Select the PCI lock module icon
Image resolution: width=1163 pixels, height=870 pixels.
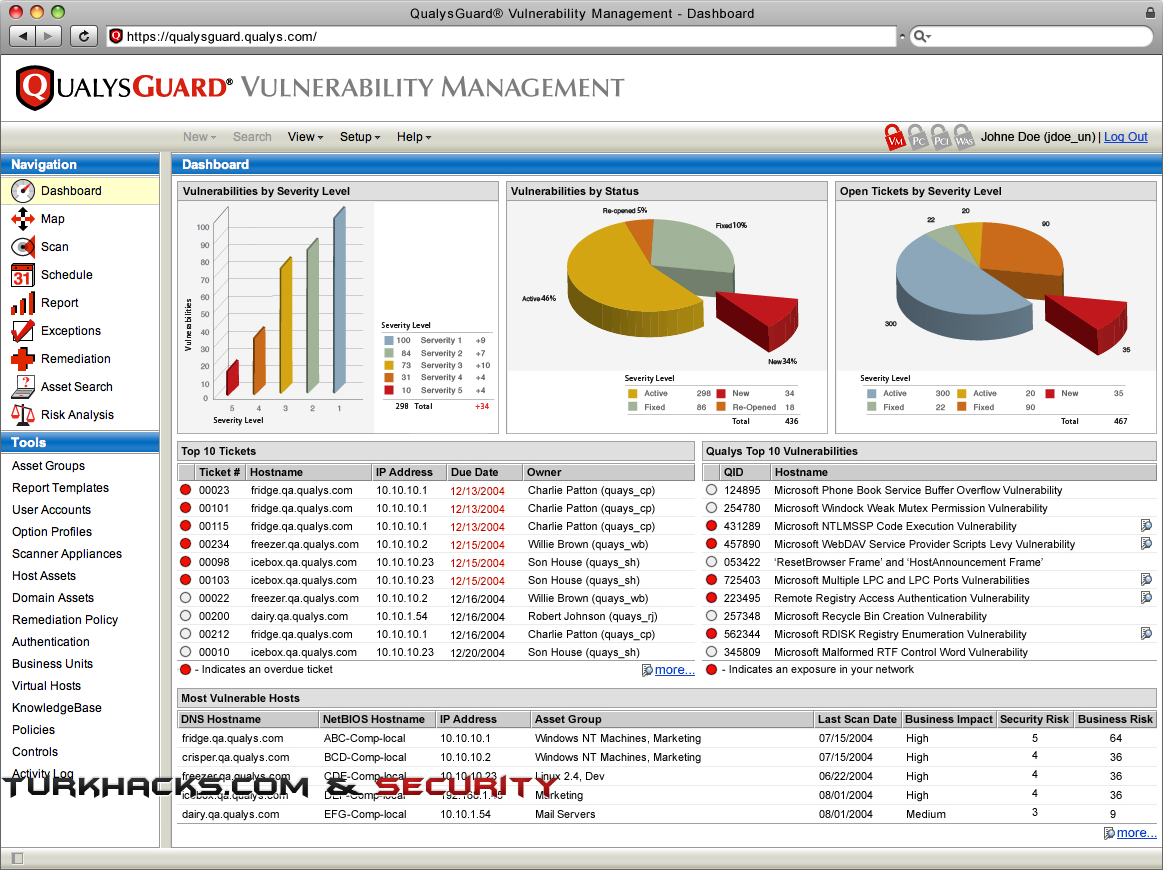[940, 137]
